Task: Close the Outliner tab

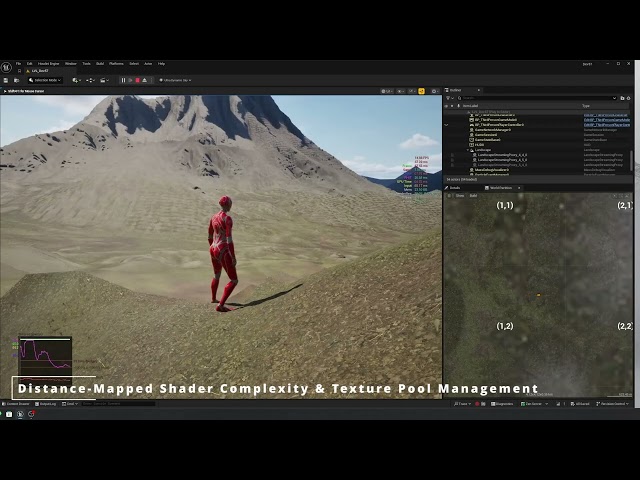Action: coord(479,90)
